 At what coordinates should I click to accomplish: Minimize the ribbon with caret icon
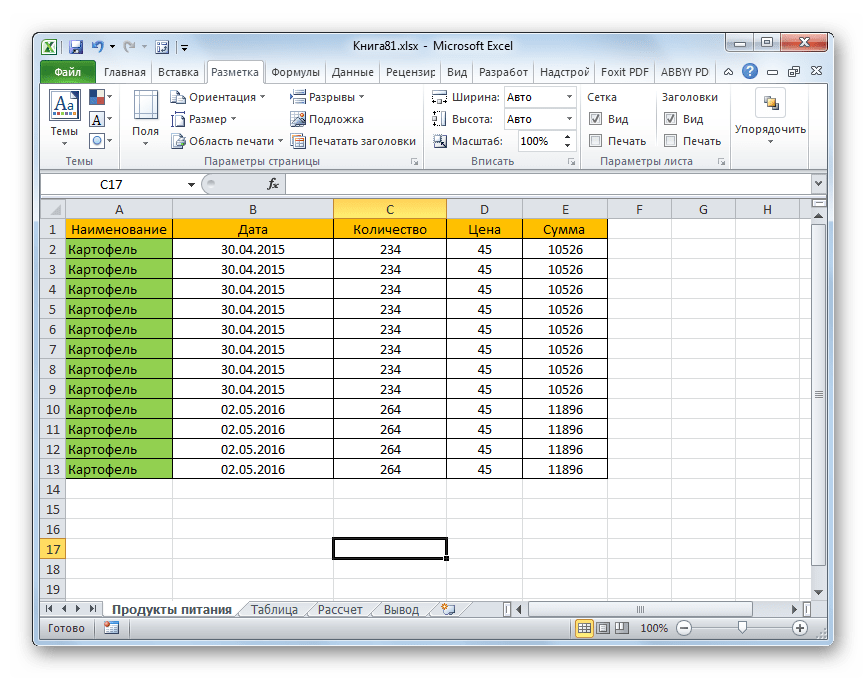(728, 71)
